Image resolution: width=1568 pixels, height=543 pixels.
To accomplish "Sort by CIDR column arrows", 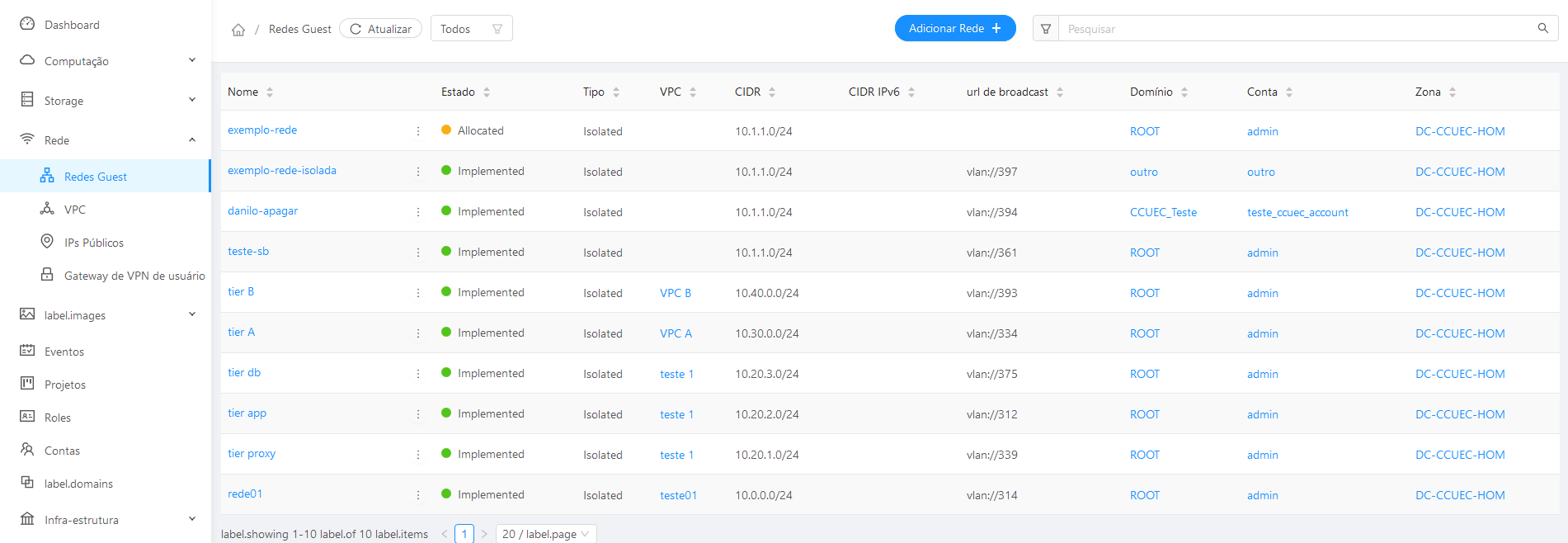I will click(x=772, y=92).
